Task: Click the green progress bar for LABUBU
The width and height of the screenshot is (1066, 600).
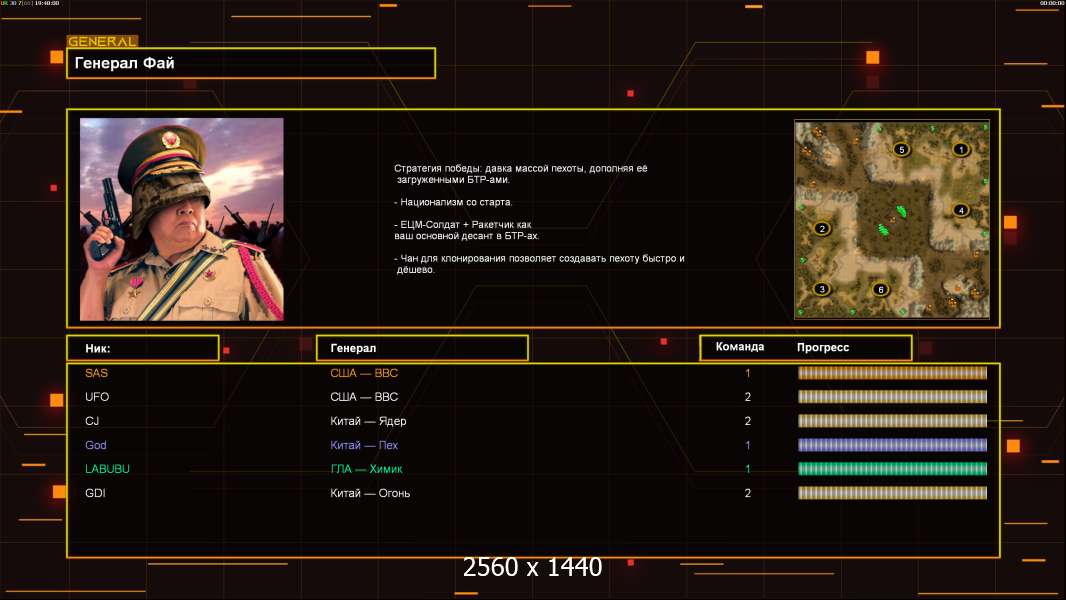Action: click(892, 469)
